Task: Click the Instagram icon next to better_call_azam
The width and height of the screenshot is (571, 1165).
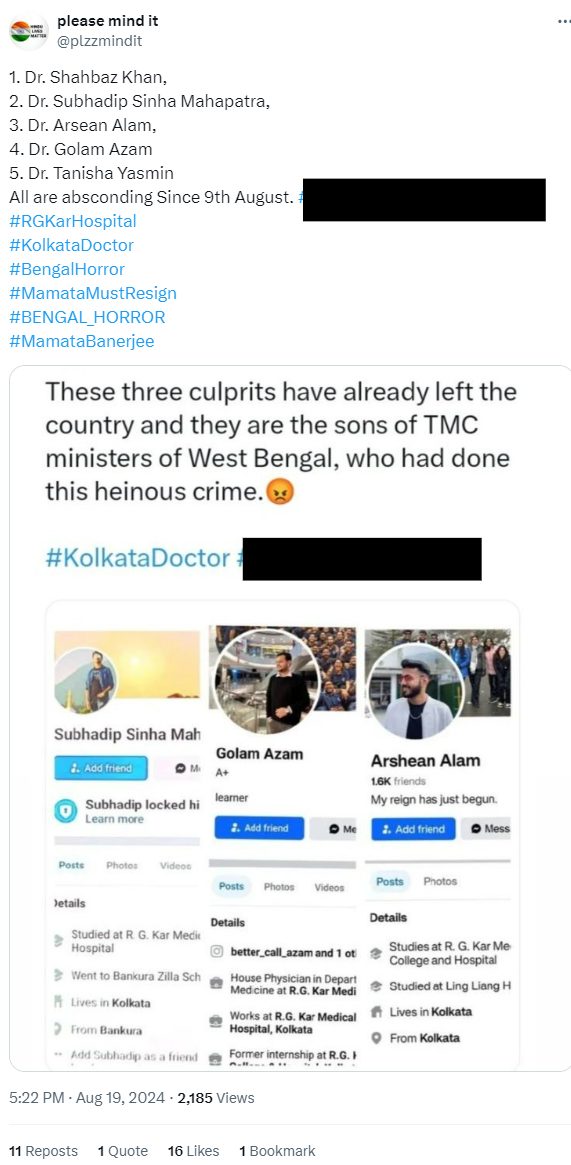Action: (216, 952)
